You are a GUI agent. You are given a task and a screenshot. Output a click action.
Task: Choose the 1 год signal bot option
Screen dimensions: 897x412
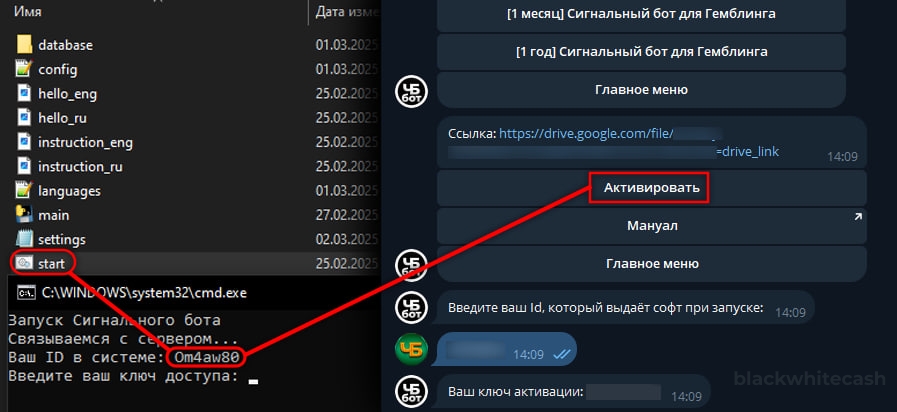point(641,52)
